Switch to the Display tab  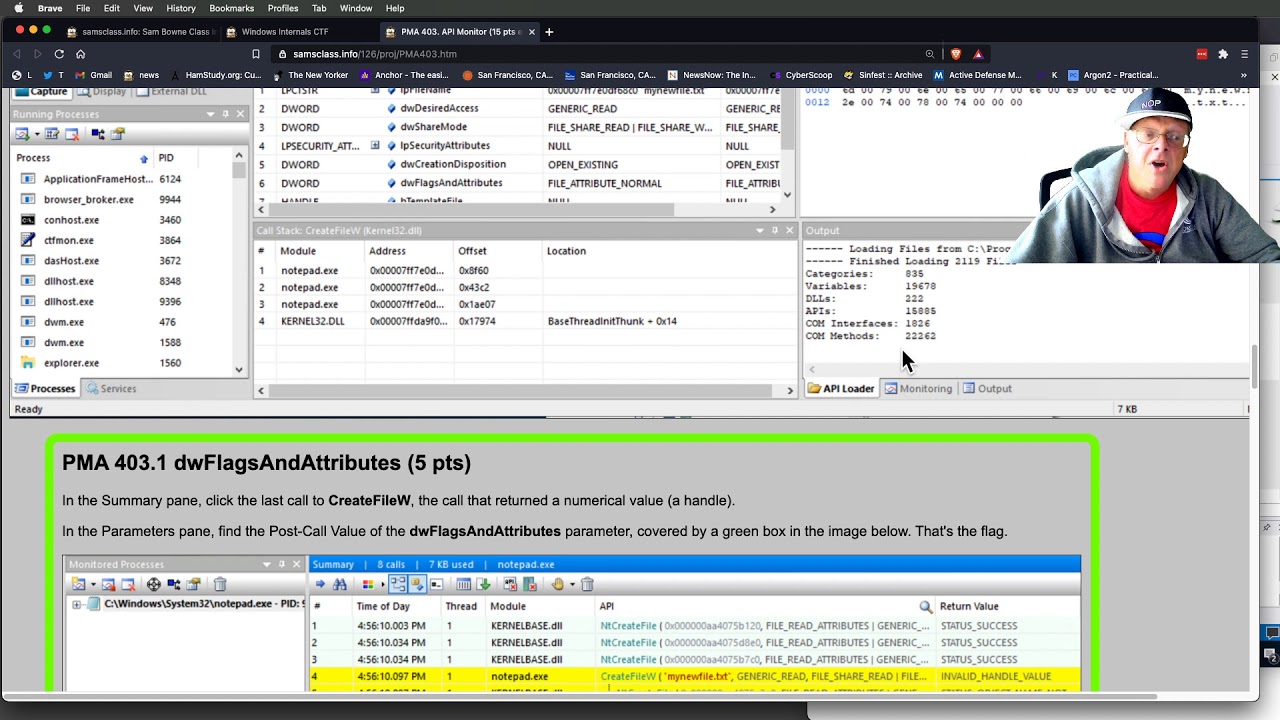click(x=103, y=92)
